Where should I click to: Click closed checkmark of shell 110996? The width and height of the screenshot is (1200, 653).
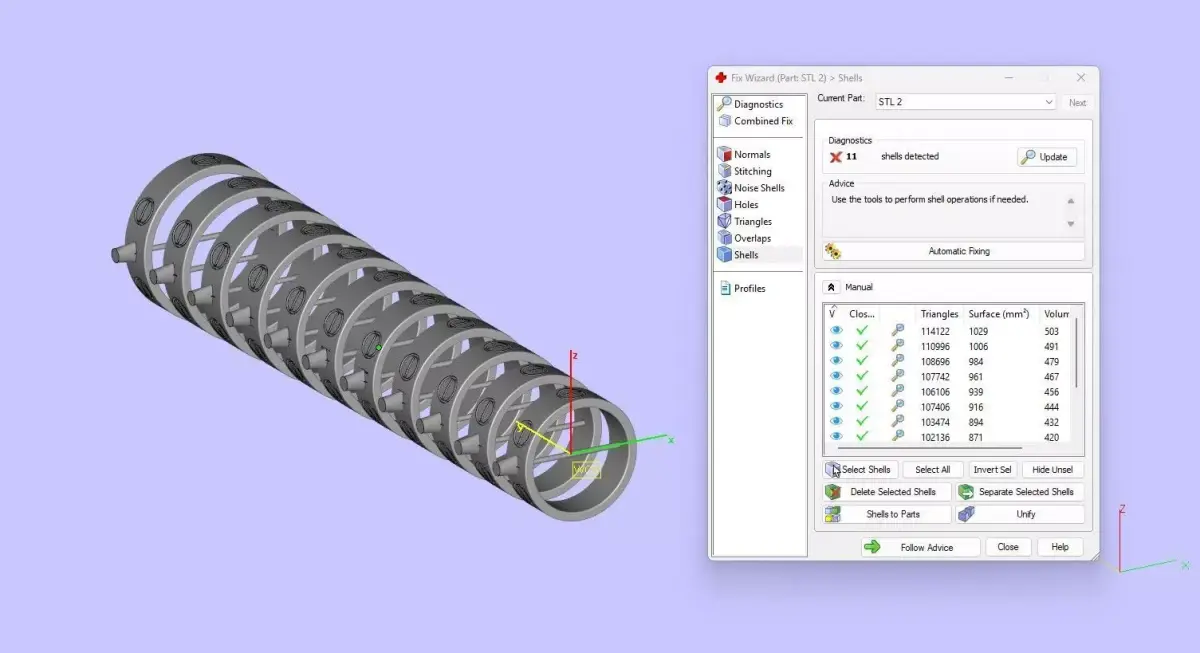pos(861,346)
